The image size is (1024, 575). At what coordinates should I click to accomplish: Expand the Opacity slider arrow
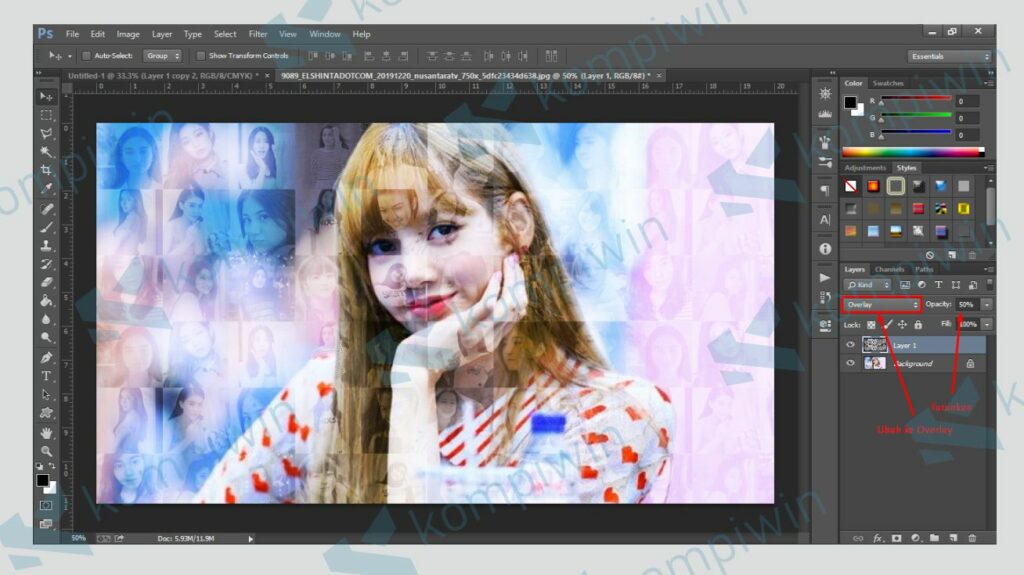(x=987, y=304)
